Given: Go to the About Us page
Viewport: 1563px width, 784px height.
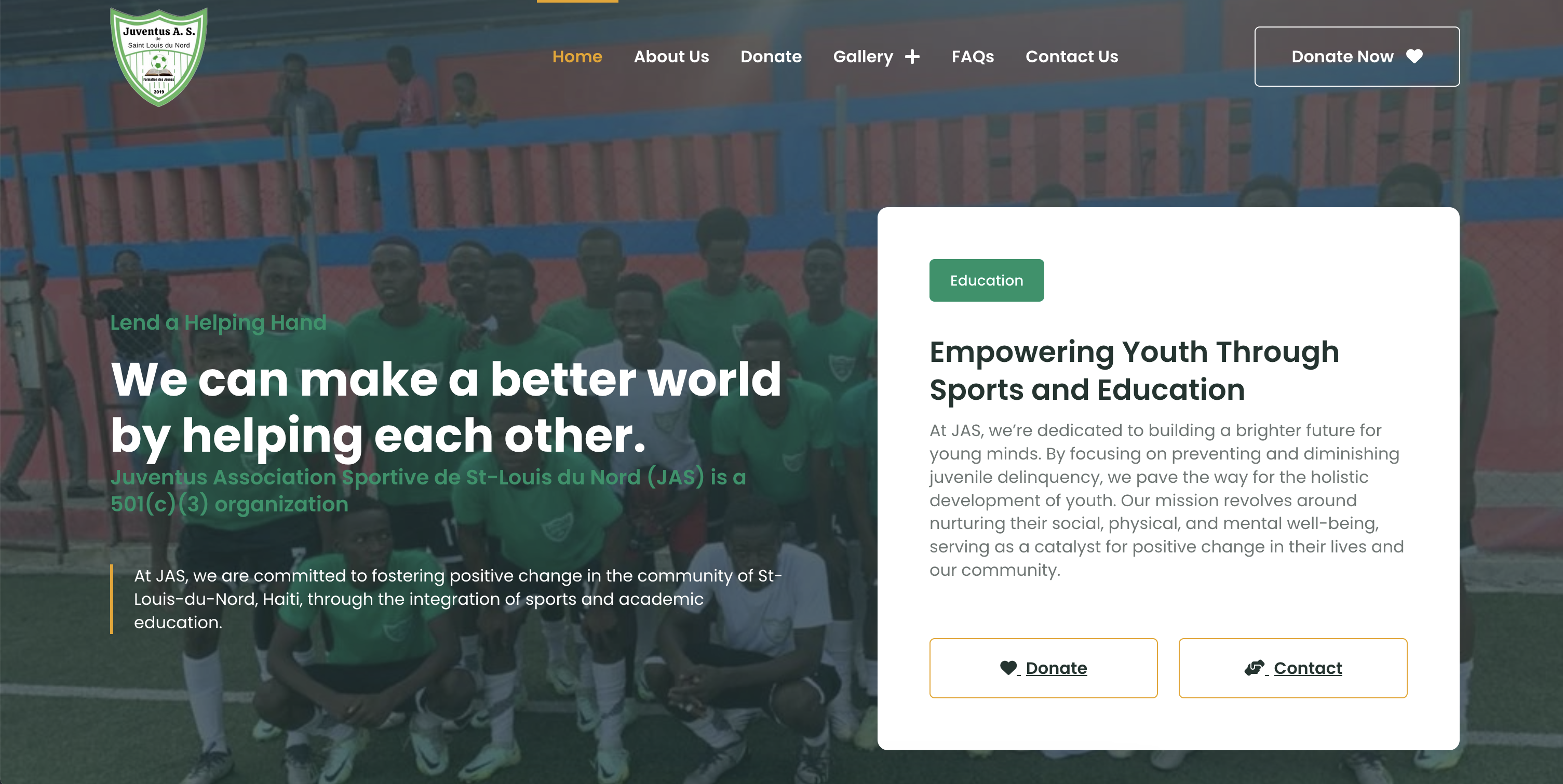Looking at the screenshot, I should pyautogui.click(x=671, y=57).
